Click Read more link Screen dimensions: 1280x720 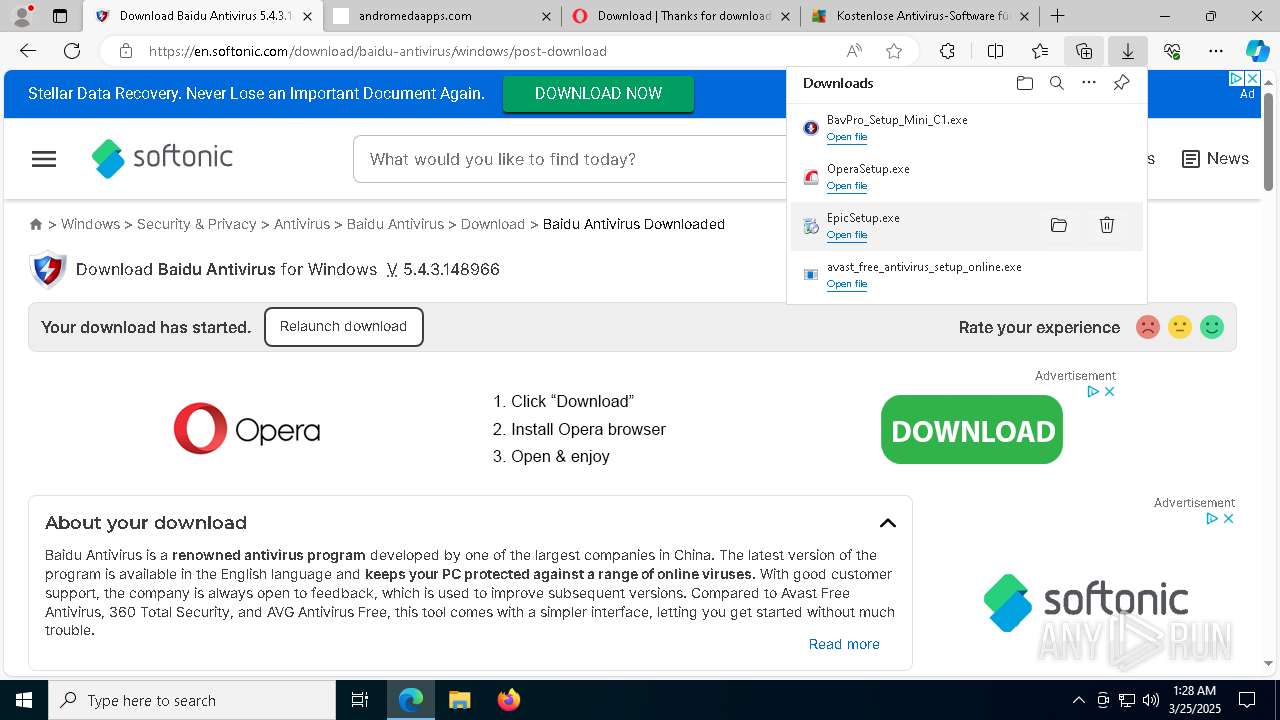[844, 644]
